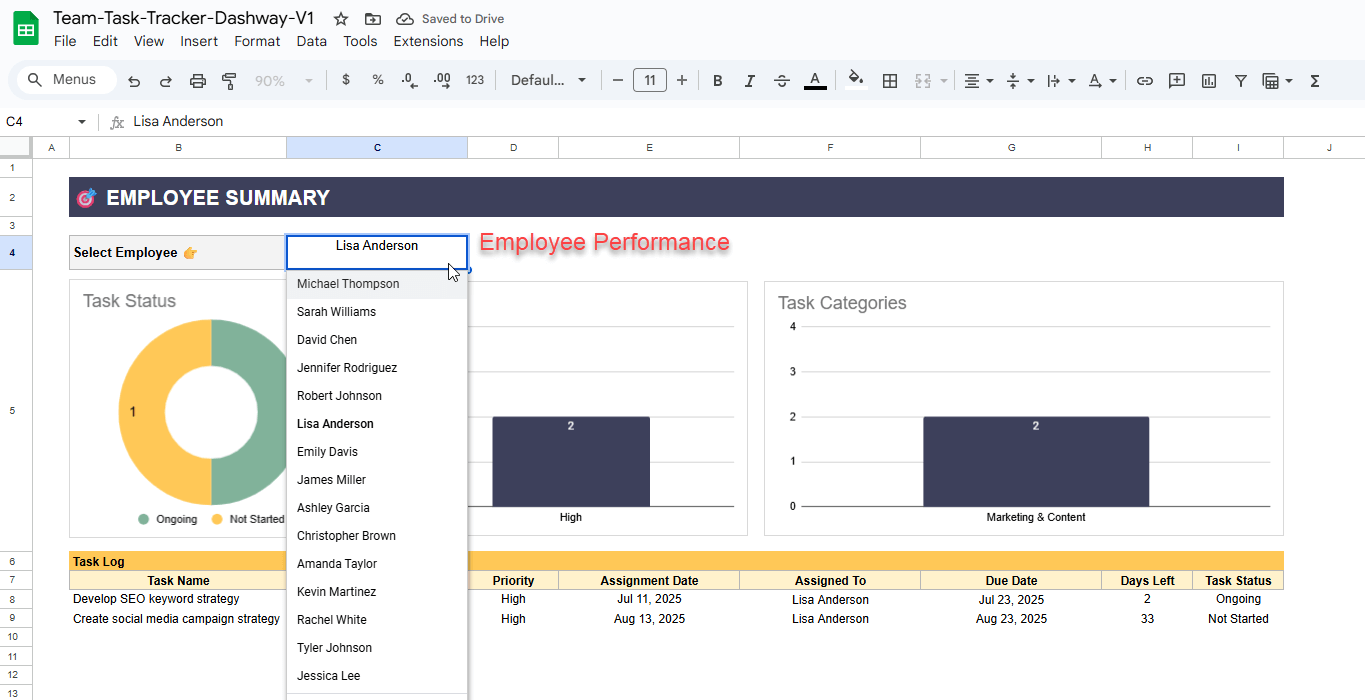Open the Data menu
Screen dimensions: 1365x700
[x=311, y=41]
